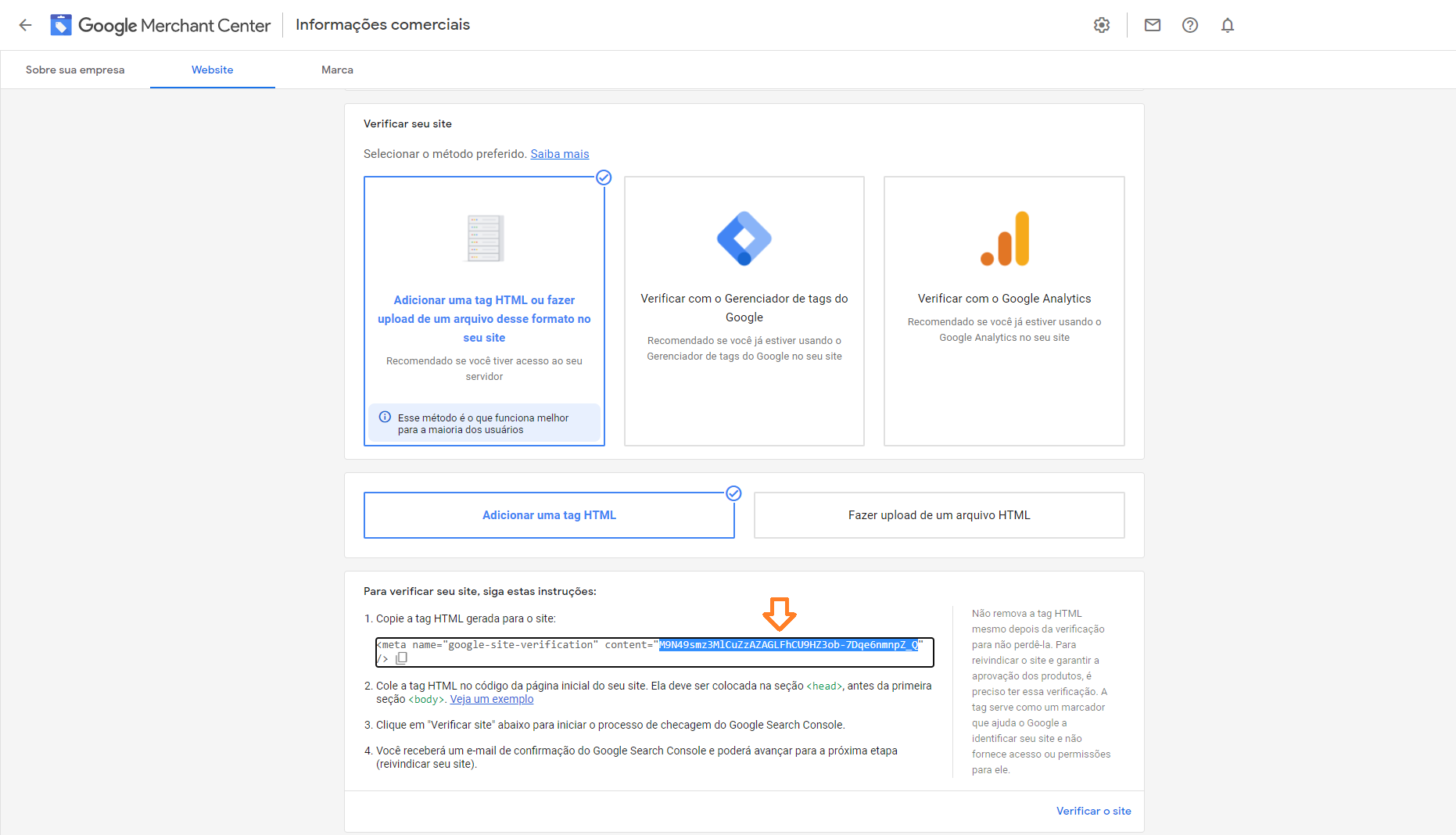Switch to Sobre sua empresa tab
Viewport: 1456px width, 835px height.
point(75,70)
